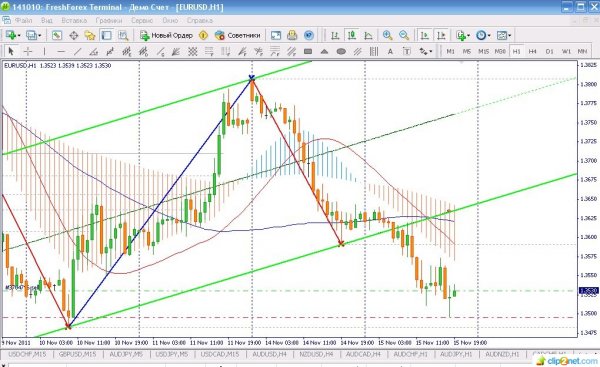The width and height of the screenshot is (600, 367).
Task: Select the text label A tool
Action: coord(390,51)
